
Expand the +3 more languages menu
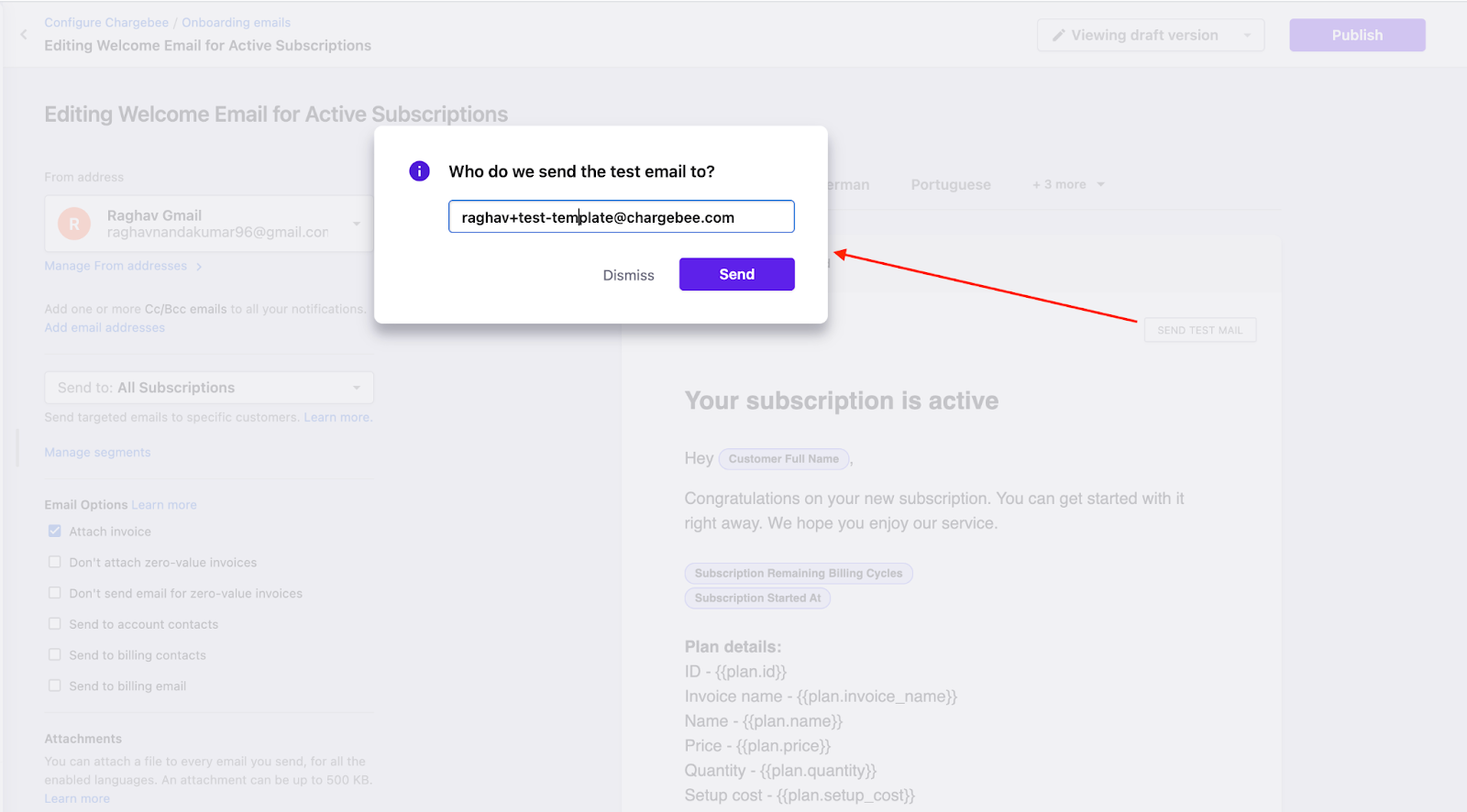(1068, 185)
